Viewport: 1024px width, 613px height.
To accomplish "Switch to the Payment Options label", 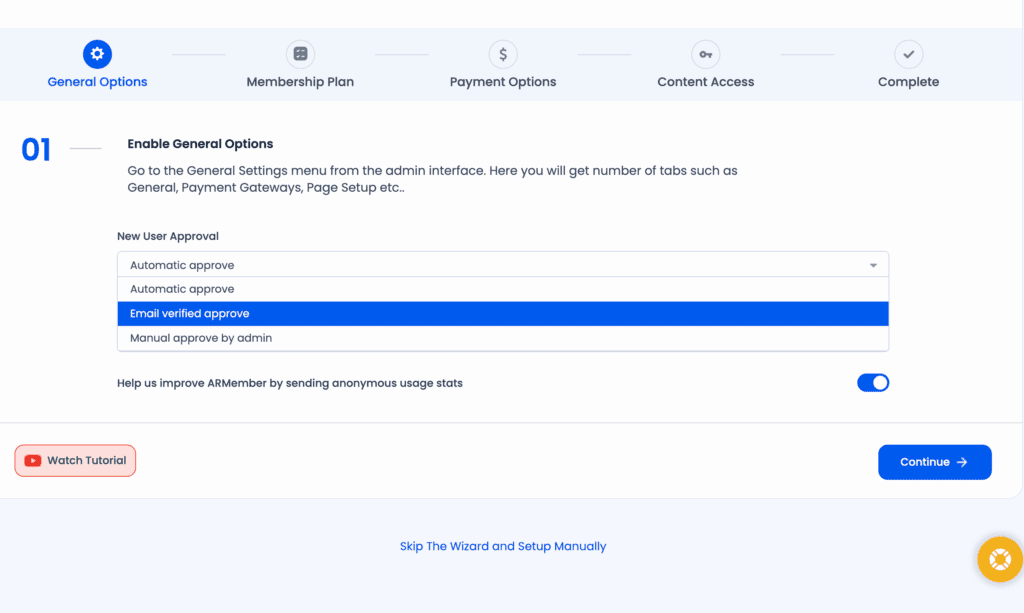I will pyautogui.click(x=503, y=82).
